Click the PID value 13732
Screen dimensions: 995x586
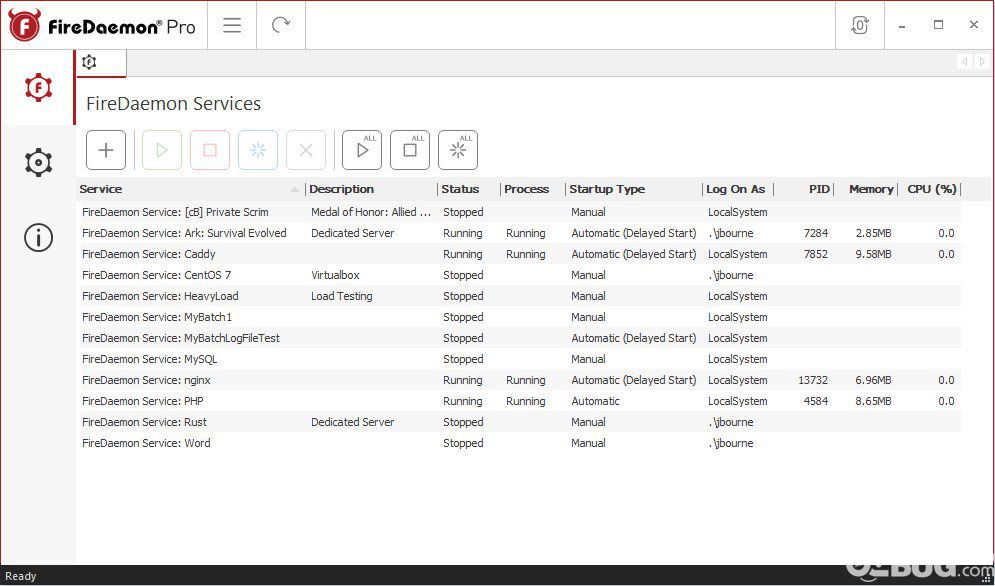(x=813, y=380)
